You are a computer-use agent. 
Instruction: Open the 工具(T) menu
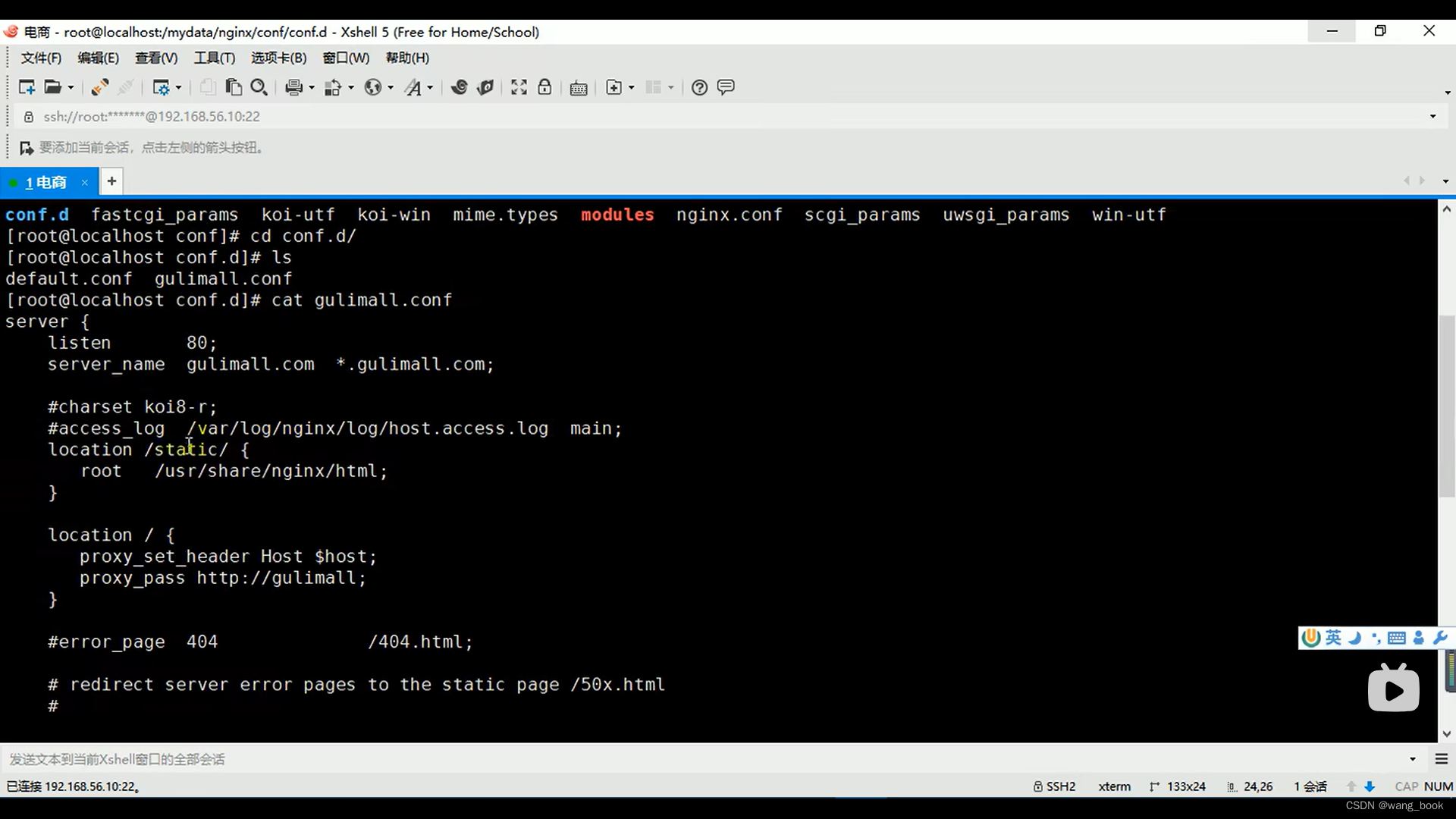point(215,58)
